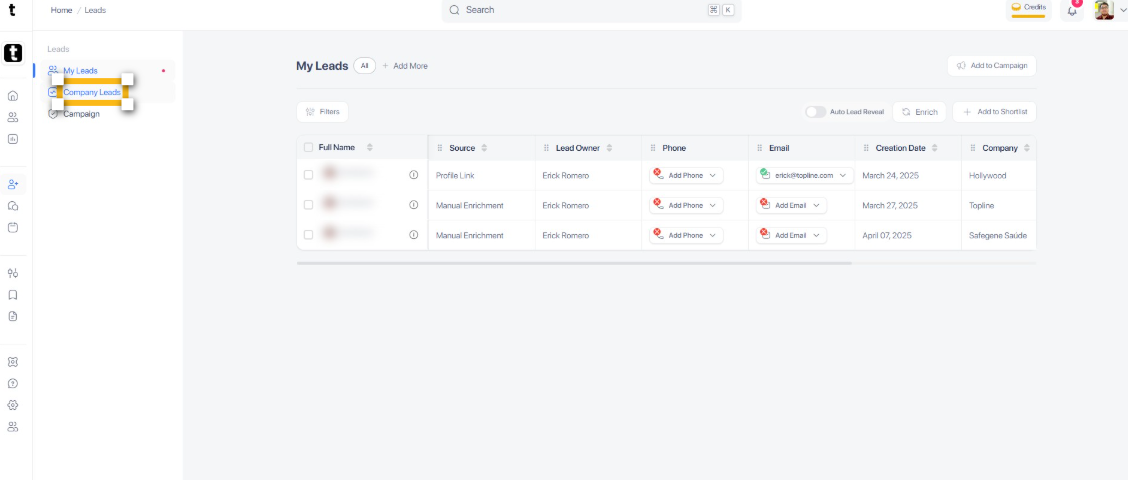This screenshot has height=480, width=1128.
Task: Check the select-all box beside Full Name
Action: (309, 148)
